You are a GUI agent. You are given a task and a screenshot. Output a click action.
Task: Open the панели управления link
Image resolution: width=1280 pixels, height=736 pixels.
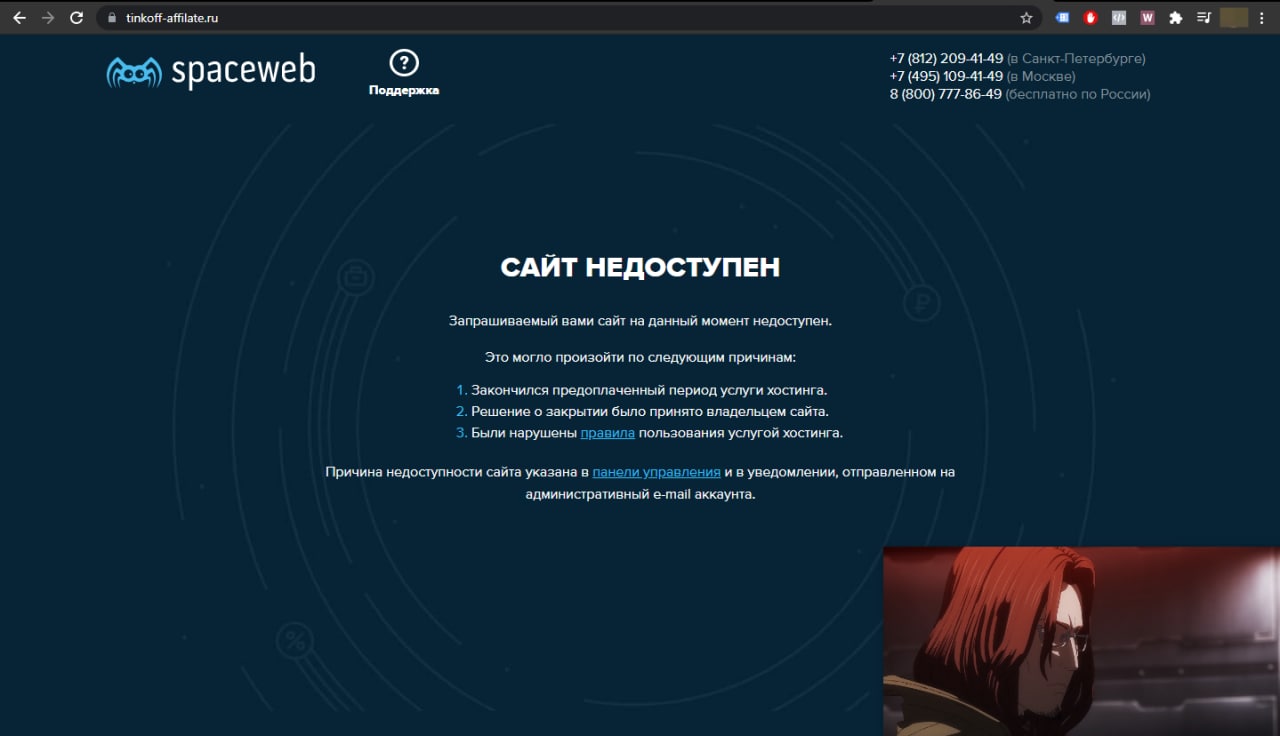point(656,472)
